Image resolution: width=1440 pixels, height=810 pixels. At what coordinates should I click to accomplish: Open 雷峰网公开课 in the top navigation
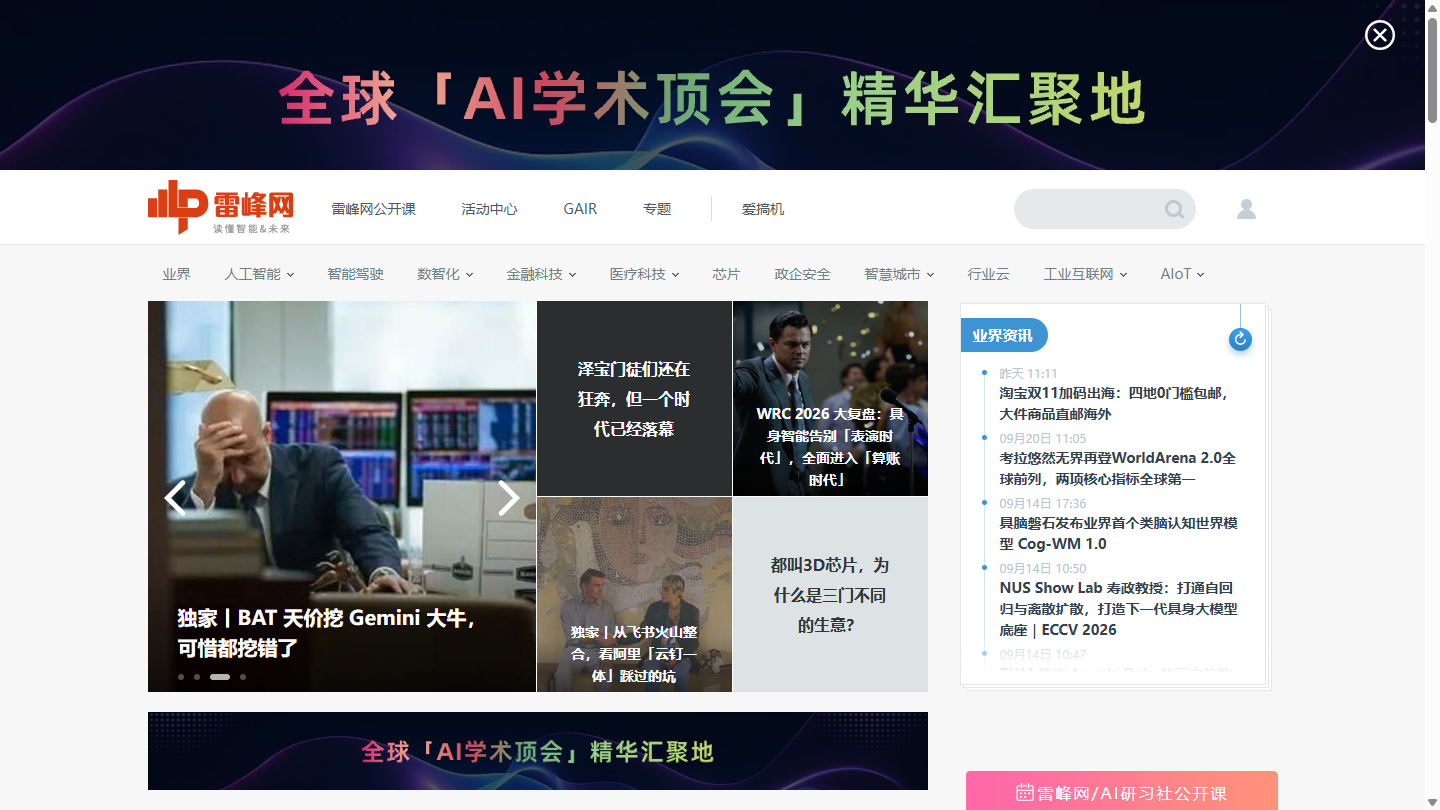(x=374, y=209)
